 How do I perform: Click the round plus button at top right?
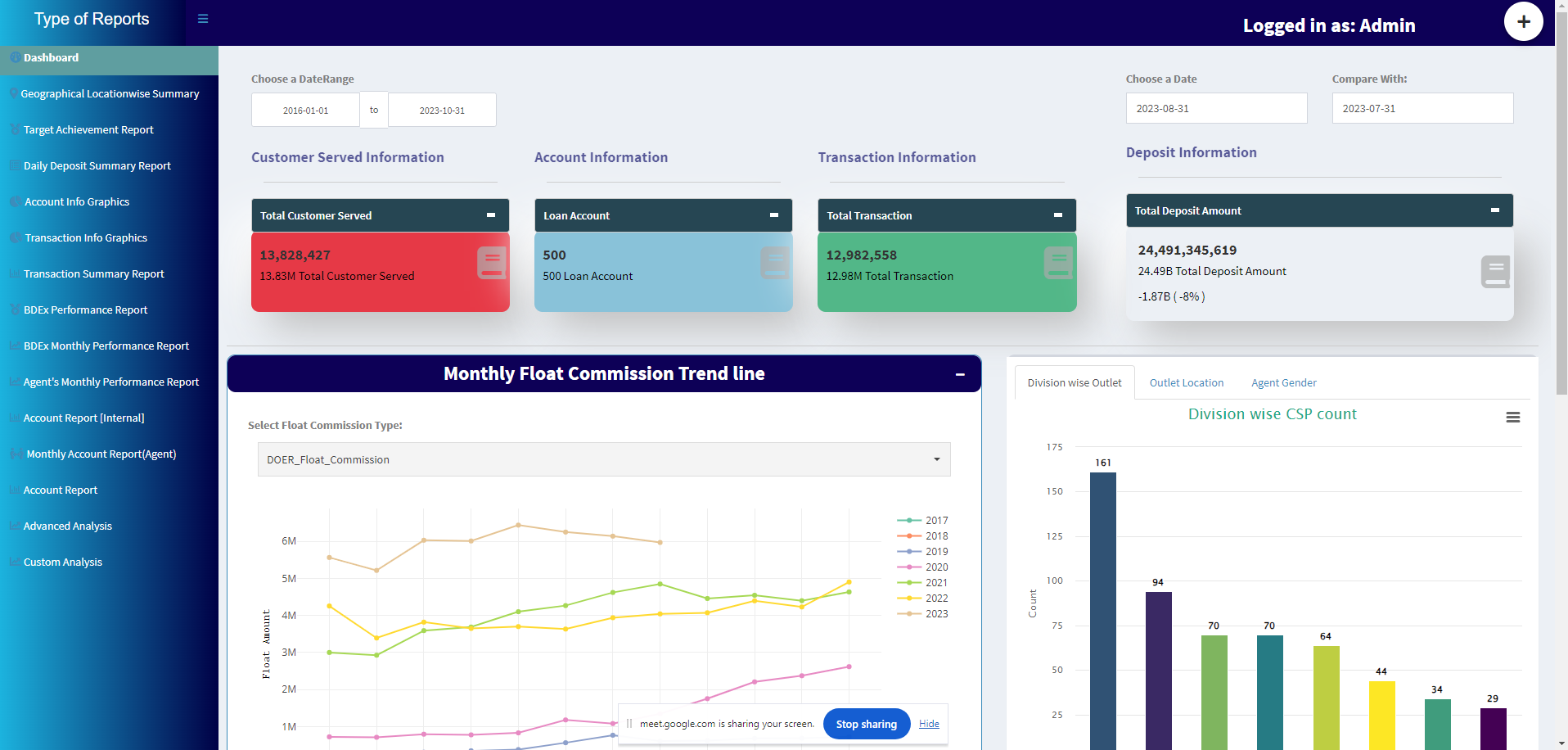pos(1523,21)
